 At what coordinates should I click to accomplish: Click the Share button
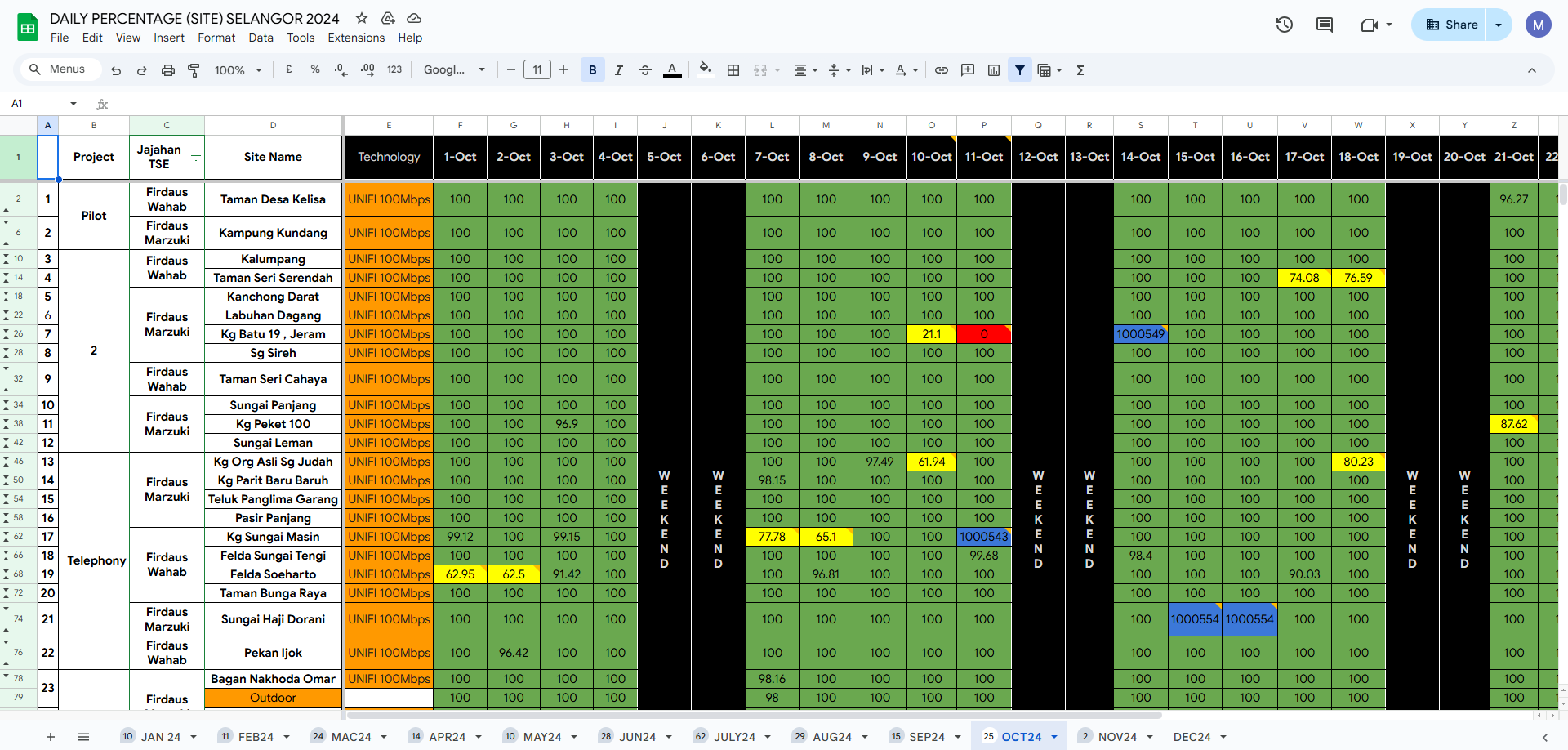click(1451, 25)
